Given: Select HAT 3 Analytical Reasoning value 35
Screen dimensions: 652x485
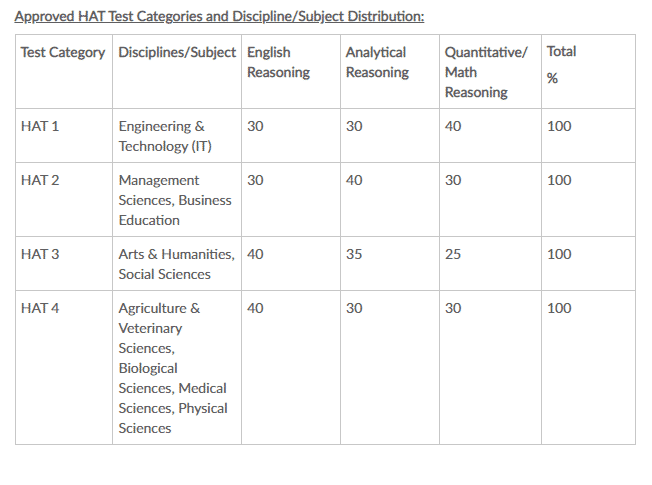Looking at the screenshot, I should [x=354, y=254].
